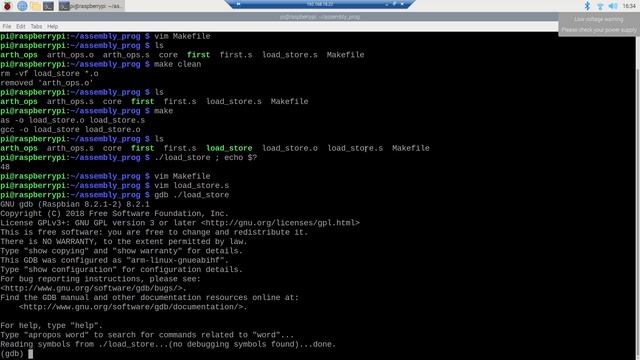The image size is (640, 360).
Task: Open the terminal Edit menu
Action: pos(21,27)
